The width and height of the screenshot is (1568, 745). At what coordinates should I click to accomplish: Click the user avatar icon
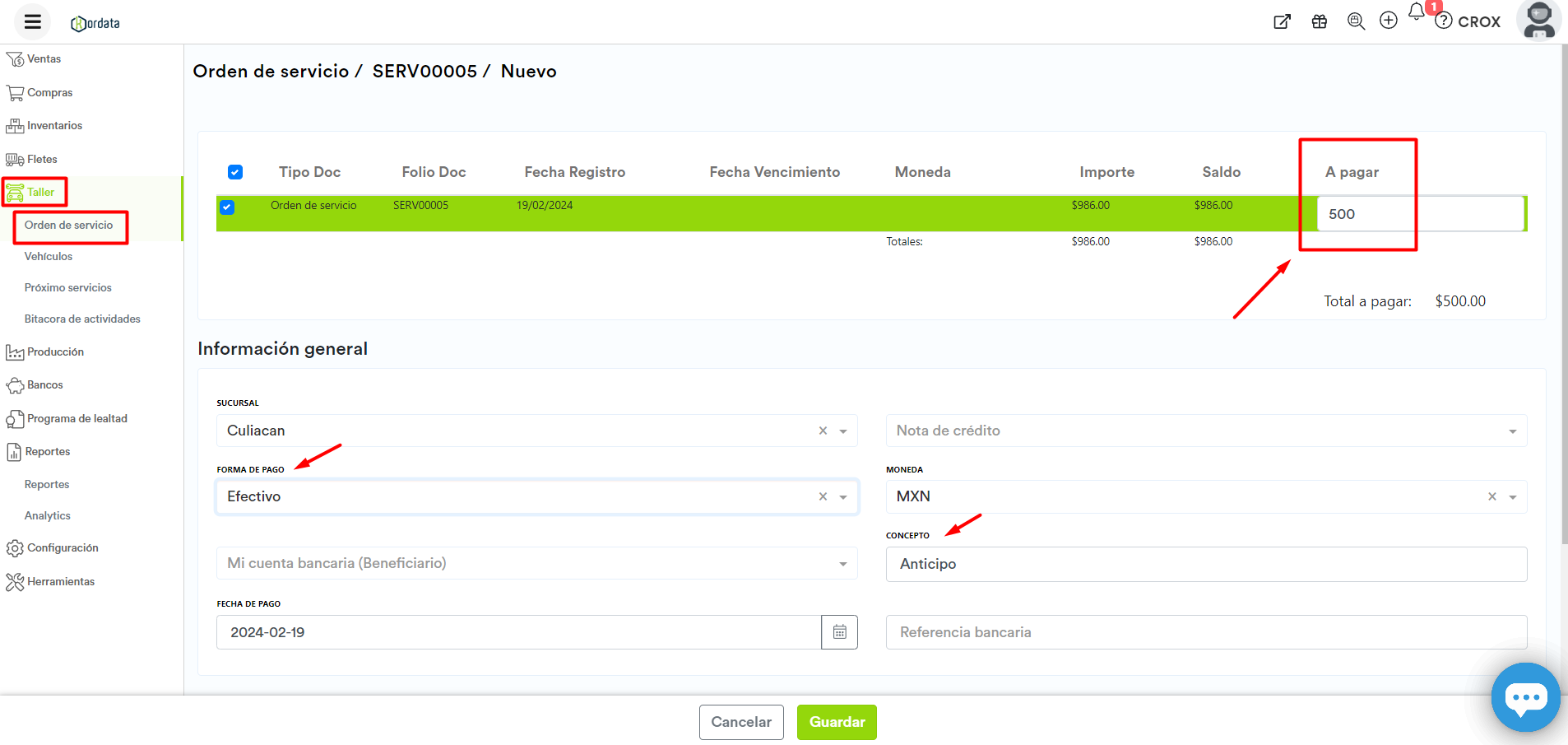(1538, 21)
